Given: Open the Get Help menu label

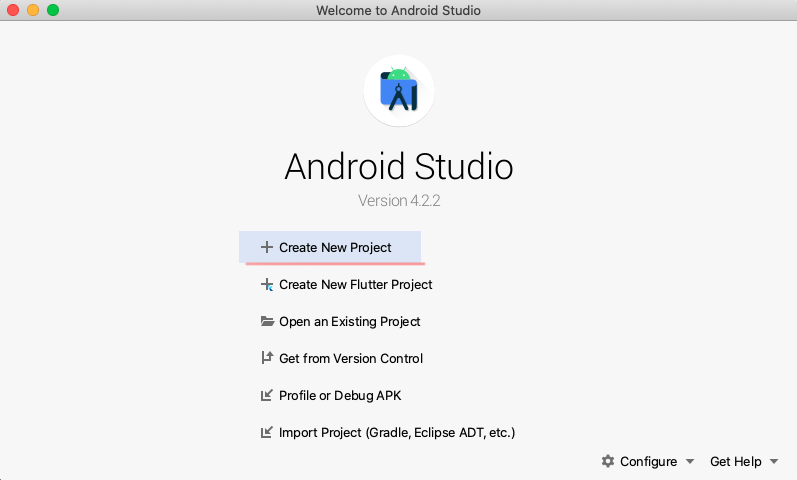Looking at the screenshot, I should (x=735, y=462).
